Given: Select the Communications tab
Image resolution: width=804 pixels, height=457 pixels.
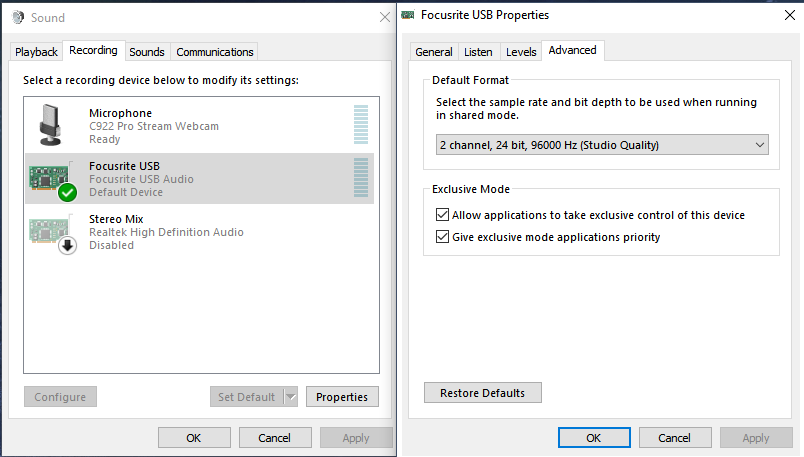Looking at the screenshot, I should [215, 52].
